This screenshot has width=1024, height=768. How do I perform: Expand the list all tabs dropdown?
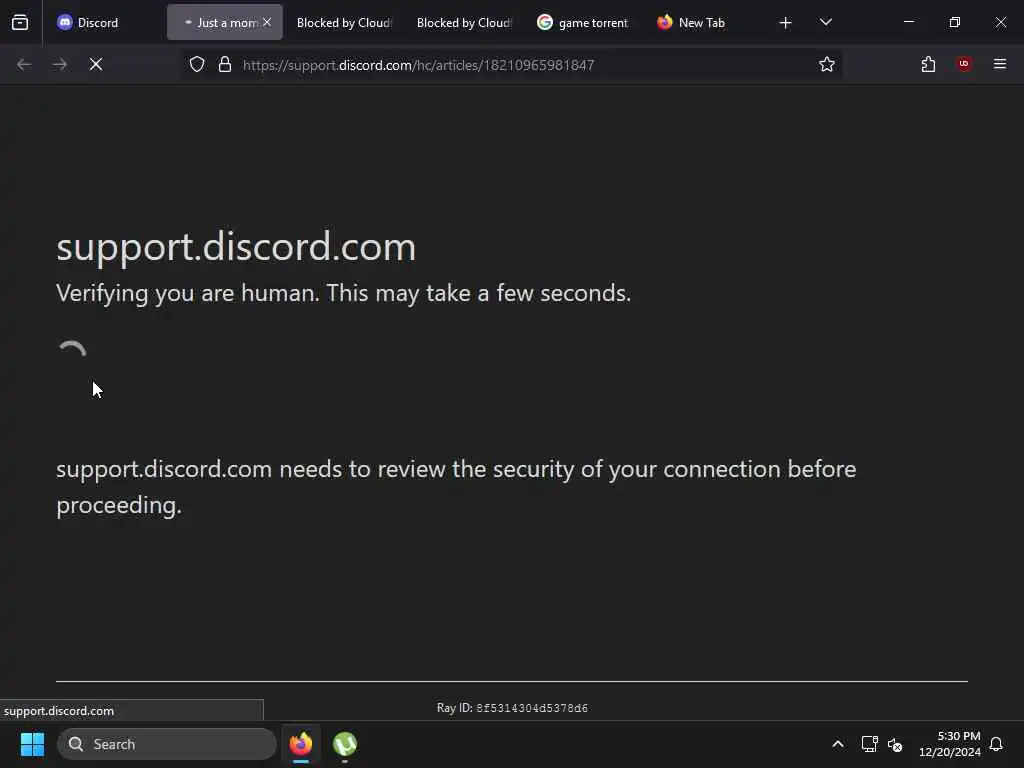pyautogui.click(x=826, y=22)
